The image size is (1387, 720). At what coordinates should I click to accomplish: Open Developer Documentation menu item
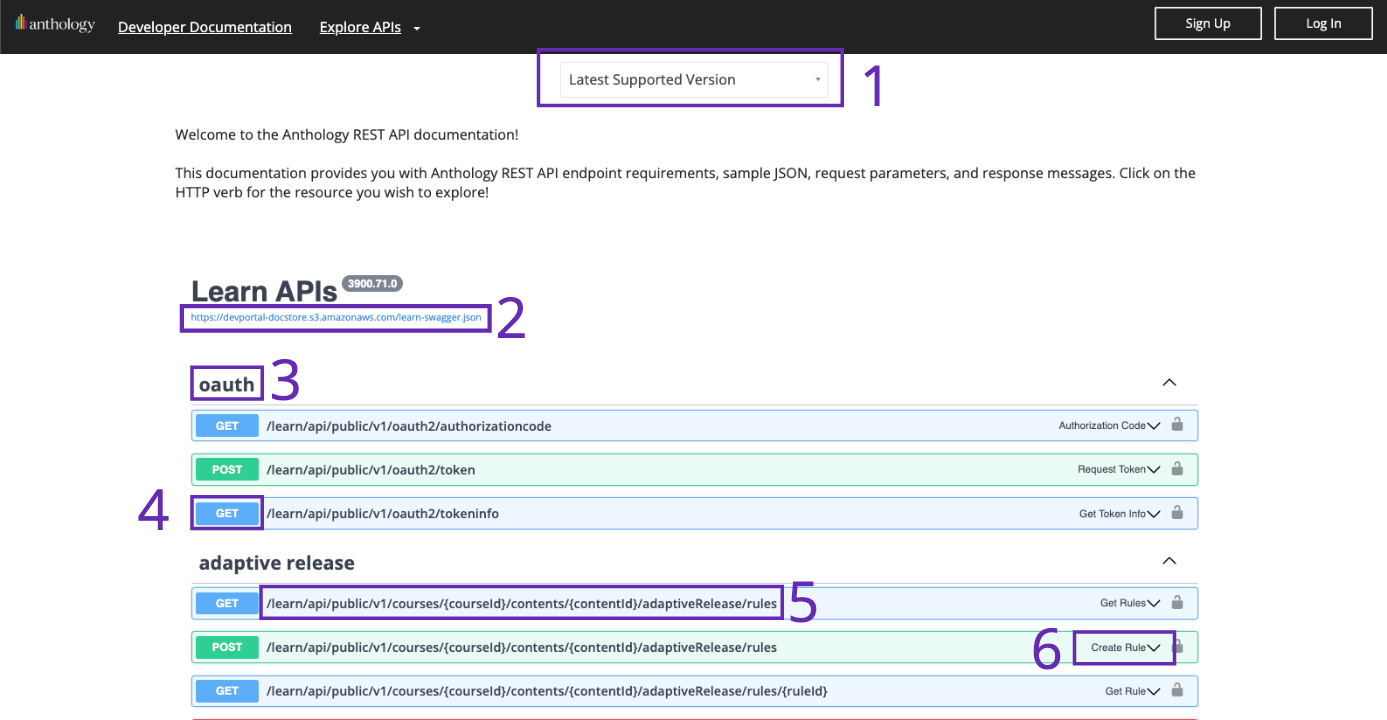click(205, 27)
